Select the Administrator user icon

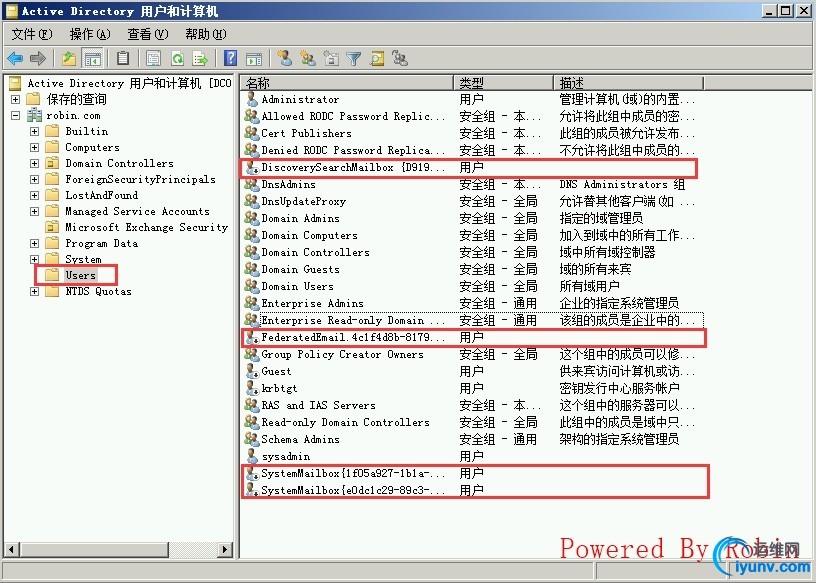click(x=252, y=99)
